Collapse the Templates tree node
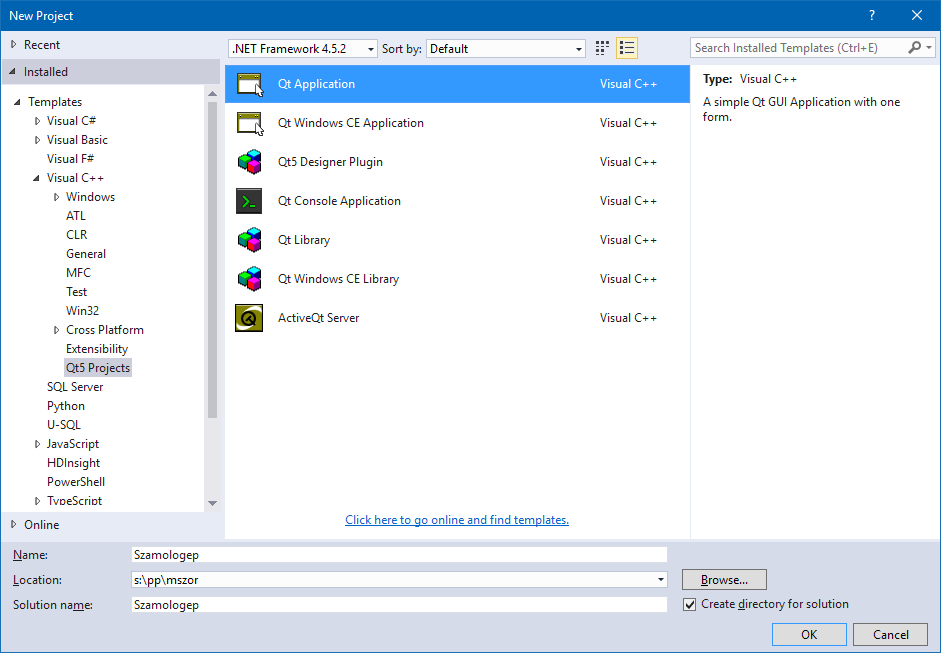Screen dimensions: 941x653 [x=17, y=102]
